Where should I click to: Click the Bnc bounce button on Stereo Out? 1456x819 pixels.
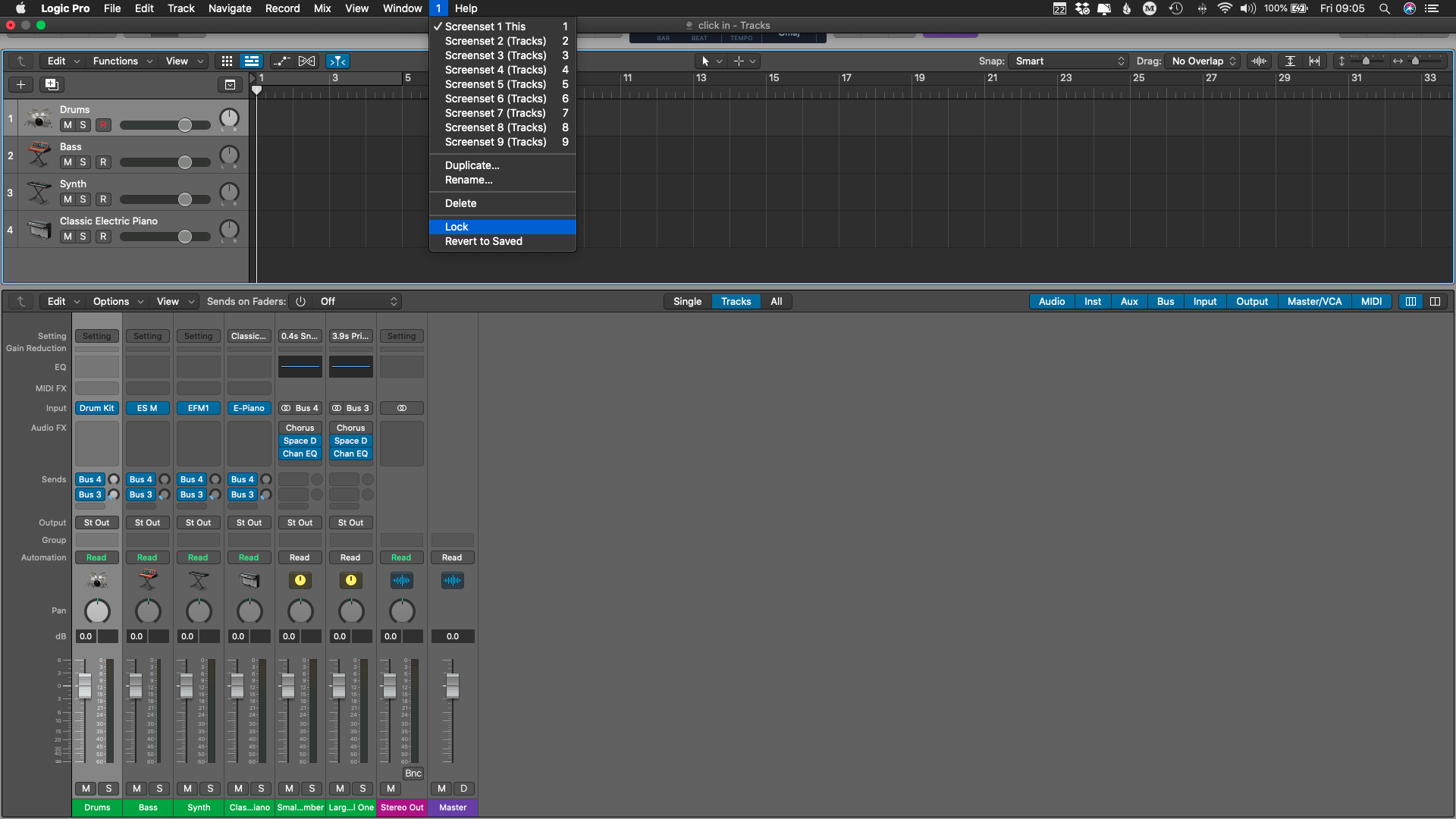pos(413,773)
